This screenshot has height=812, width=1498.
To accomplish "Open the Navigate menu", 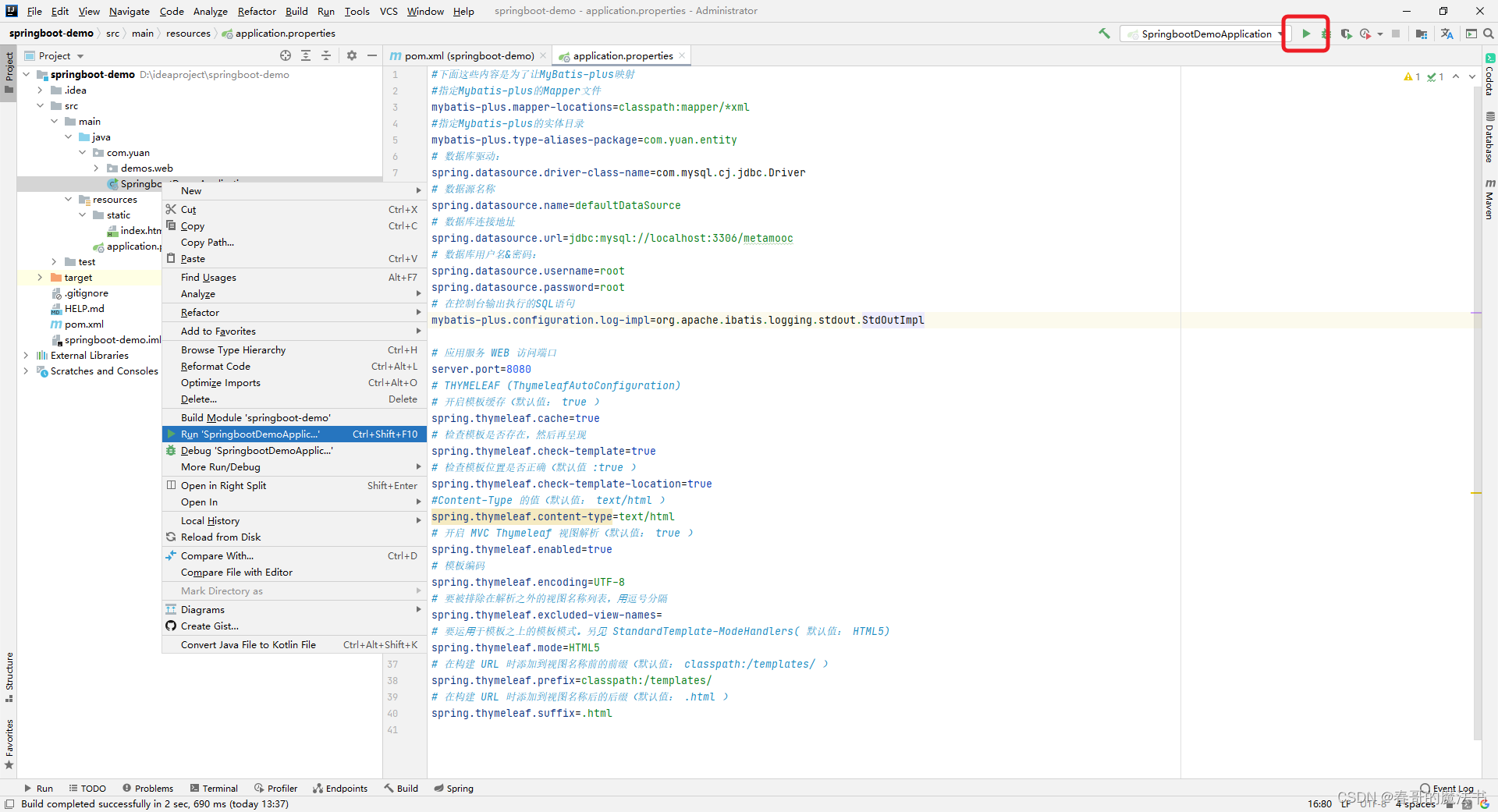I will tap(130, 11).
